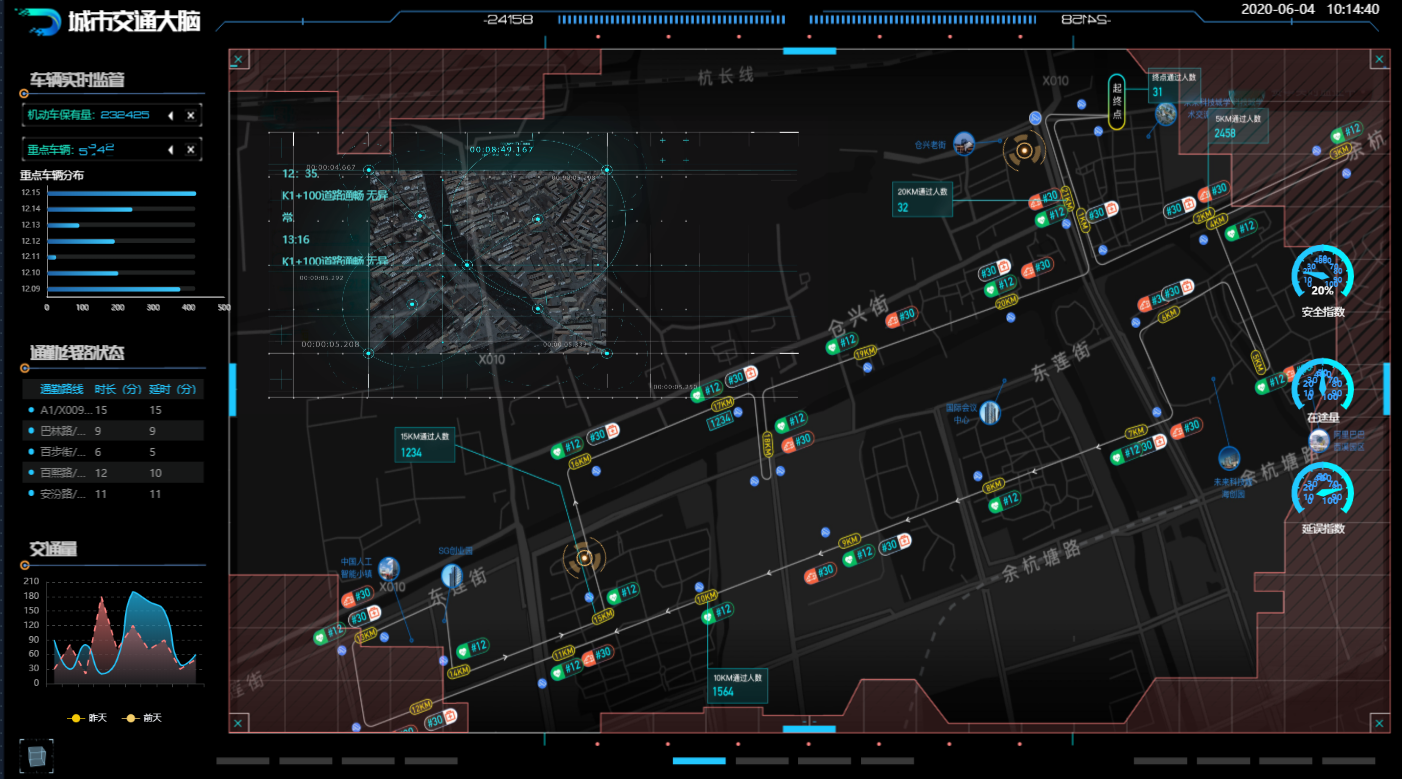Click the 9KM route marker
This screenshot has width=1402, height=779.
pos(850,541)
